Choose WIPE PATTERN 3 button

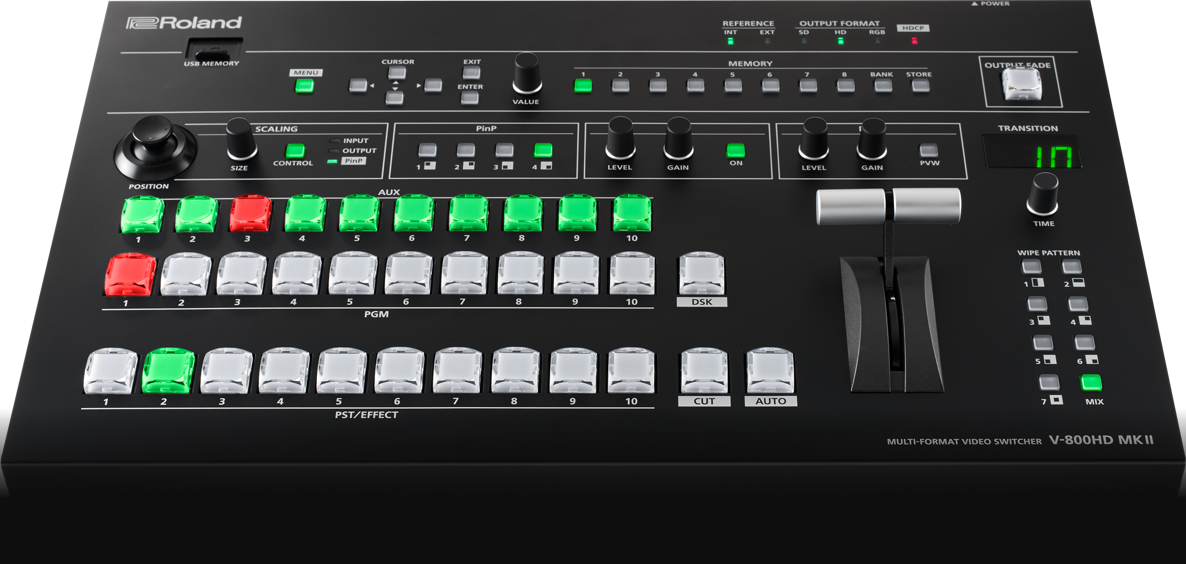click(1037, 304)
